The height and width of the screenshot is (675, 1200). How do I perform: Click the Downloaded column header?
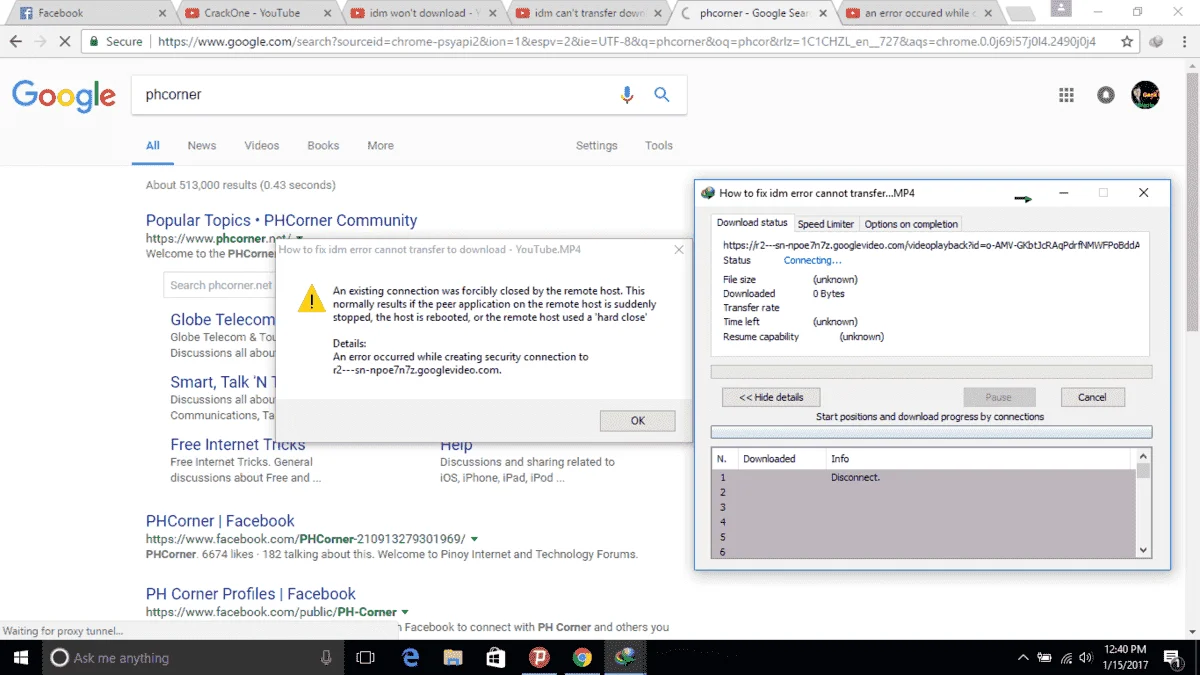781,459
